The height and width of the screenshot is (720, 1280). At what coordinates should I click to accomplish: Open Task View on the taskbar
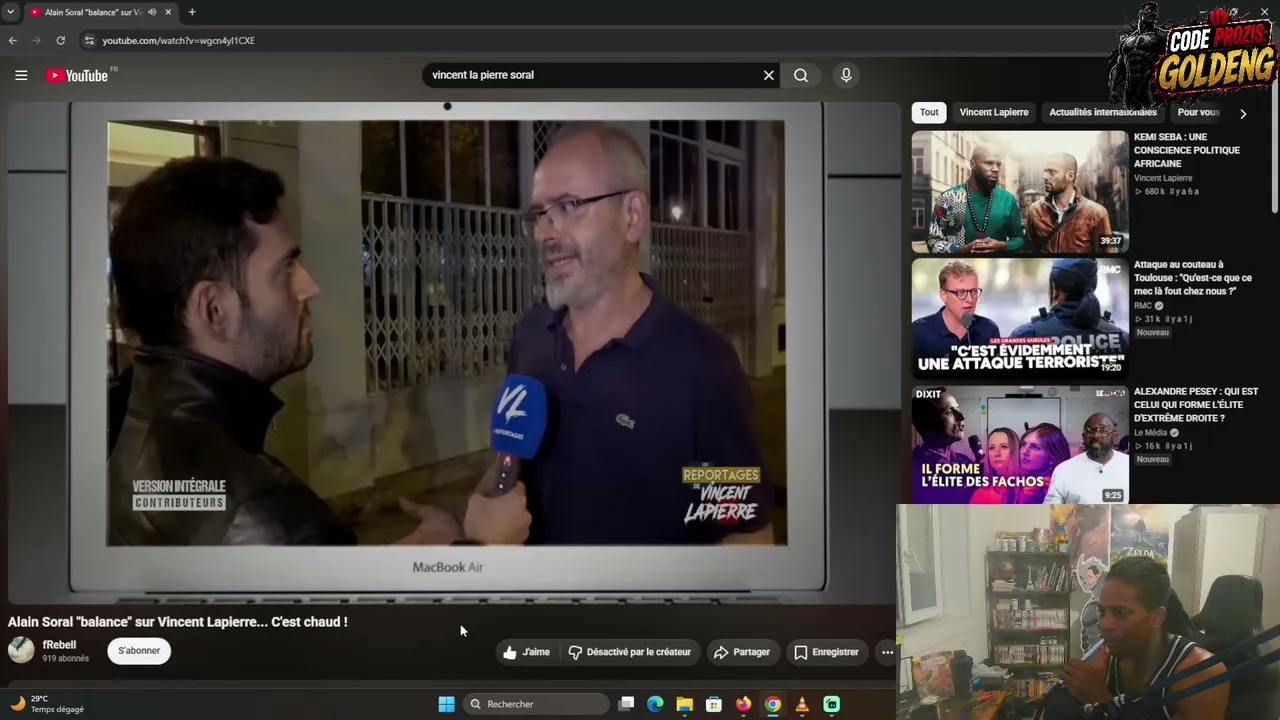(x=626, y=704)
